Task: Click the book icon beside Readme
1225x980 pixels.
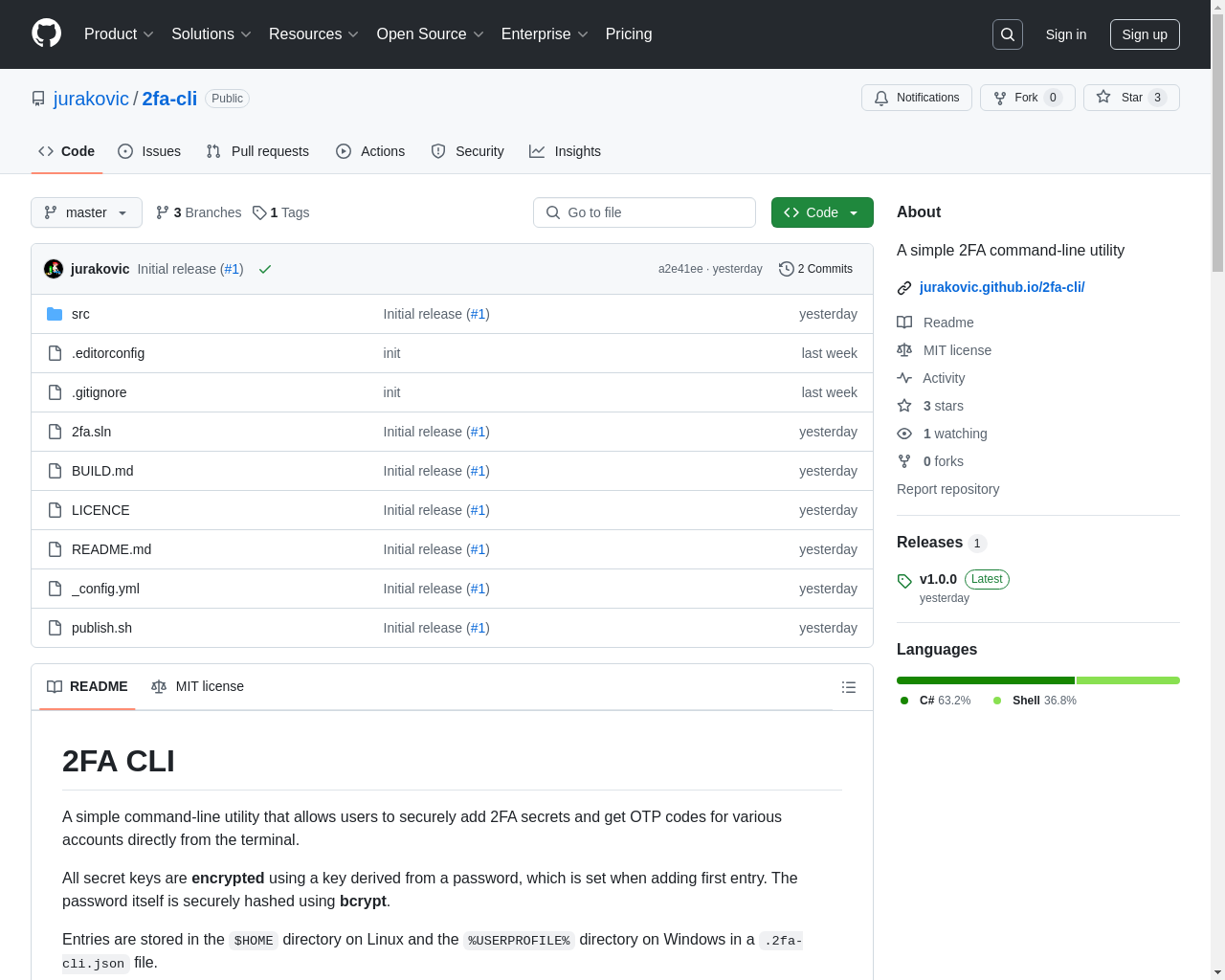Action: click(x=904, y=323)
